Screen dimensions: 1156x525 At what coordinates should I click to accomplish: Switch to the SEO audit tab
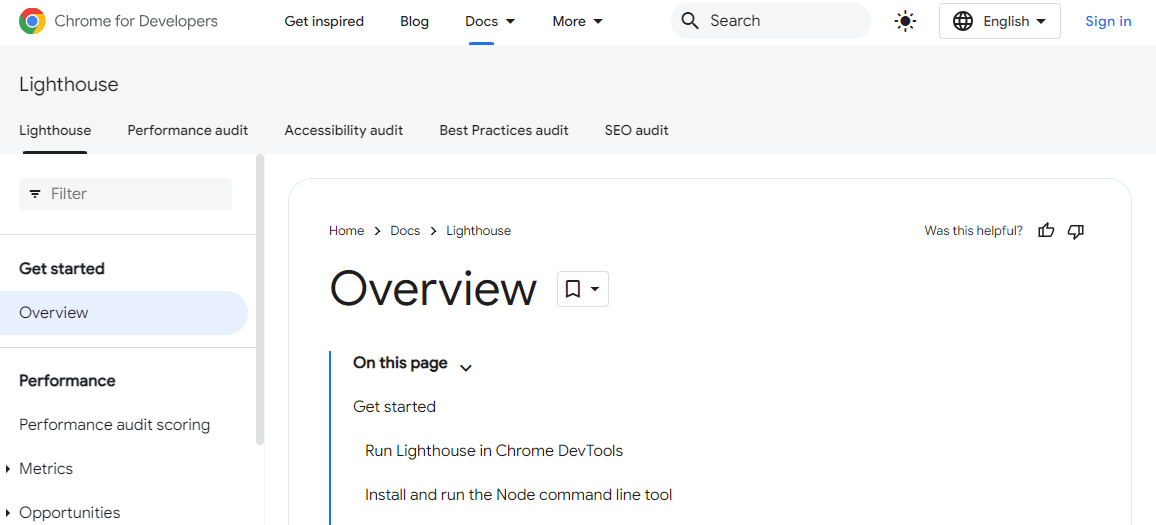[x=636, y=131]
